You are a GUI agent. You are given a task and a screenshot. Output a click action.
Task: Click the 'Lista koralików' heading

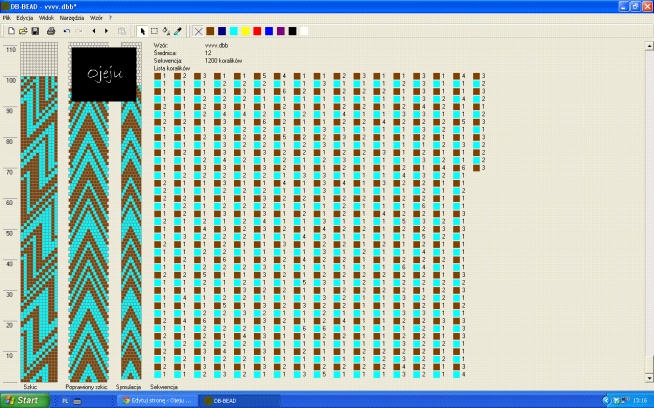172,68
